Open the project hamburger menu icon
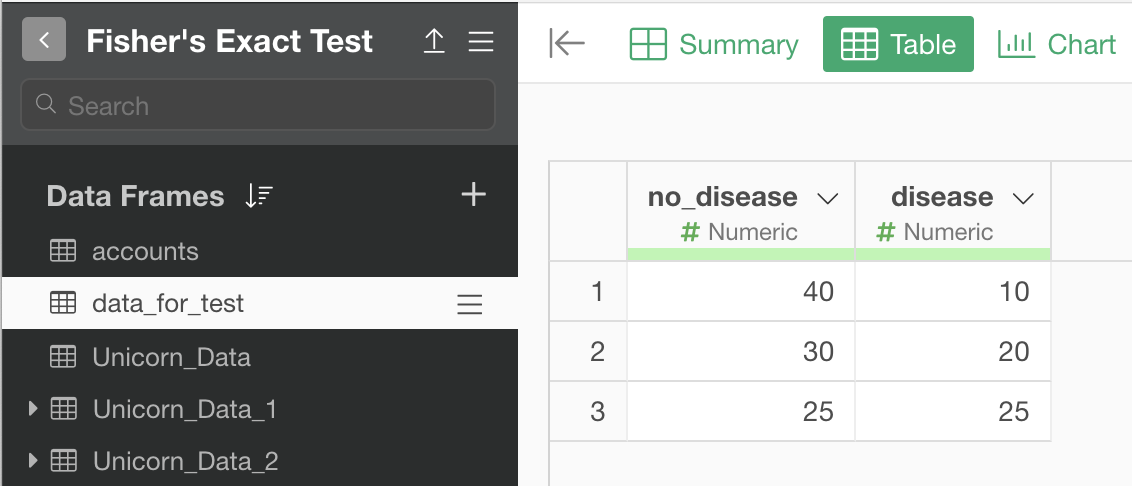The height and width of the screenshot is (486, 1132). click(481, 41)
